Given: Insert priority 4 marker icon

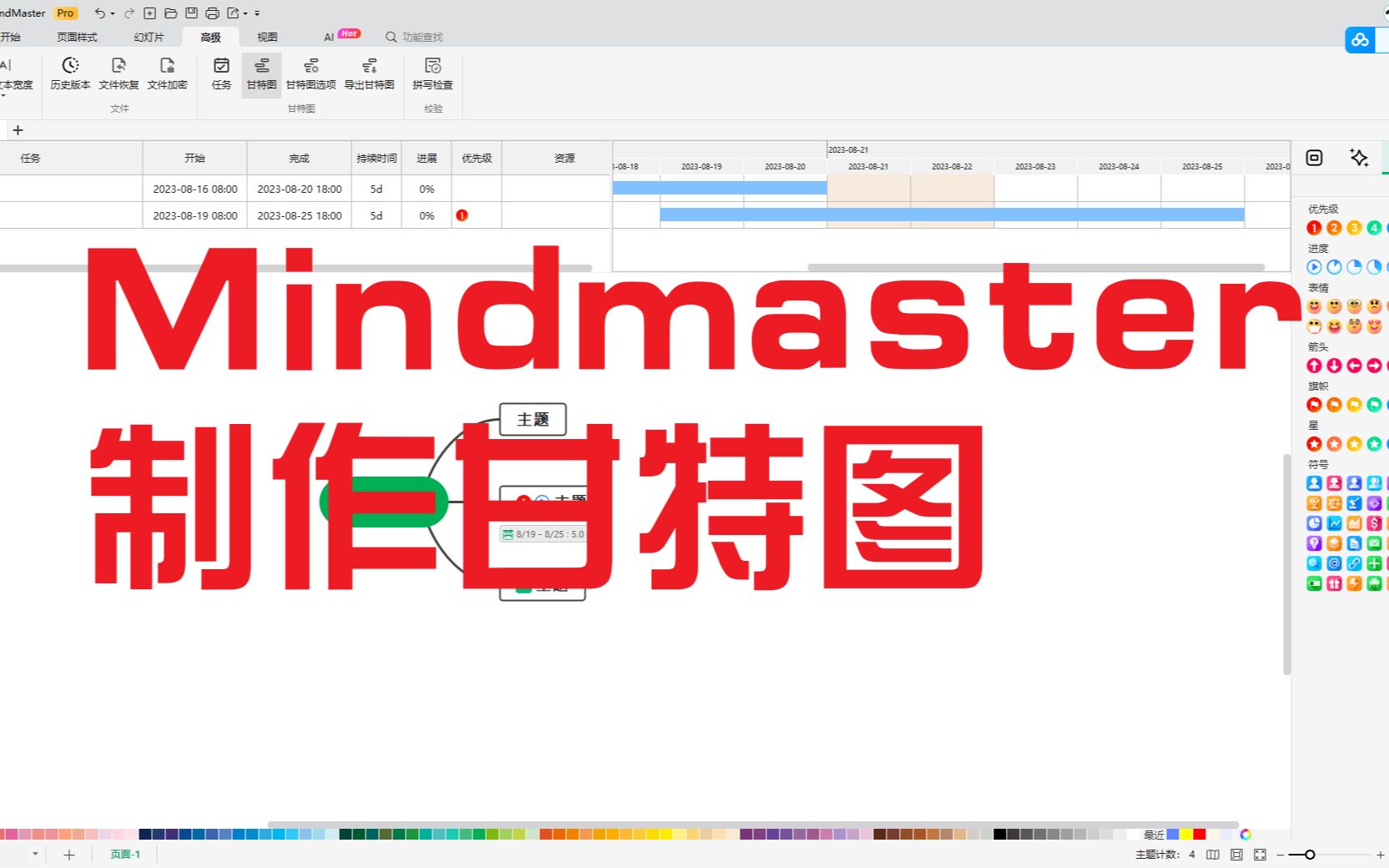Looking at the screenshot, I should pos(1374,228).
